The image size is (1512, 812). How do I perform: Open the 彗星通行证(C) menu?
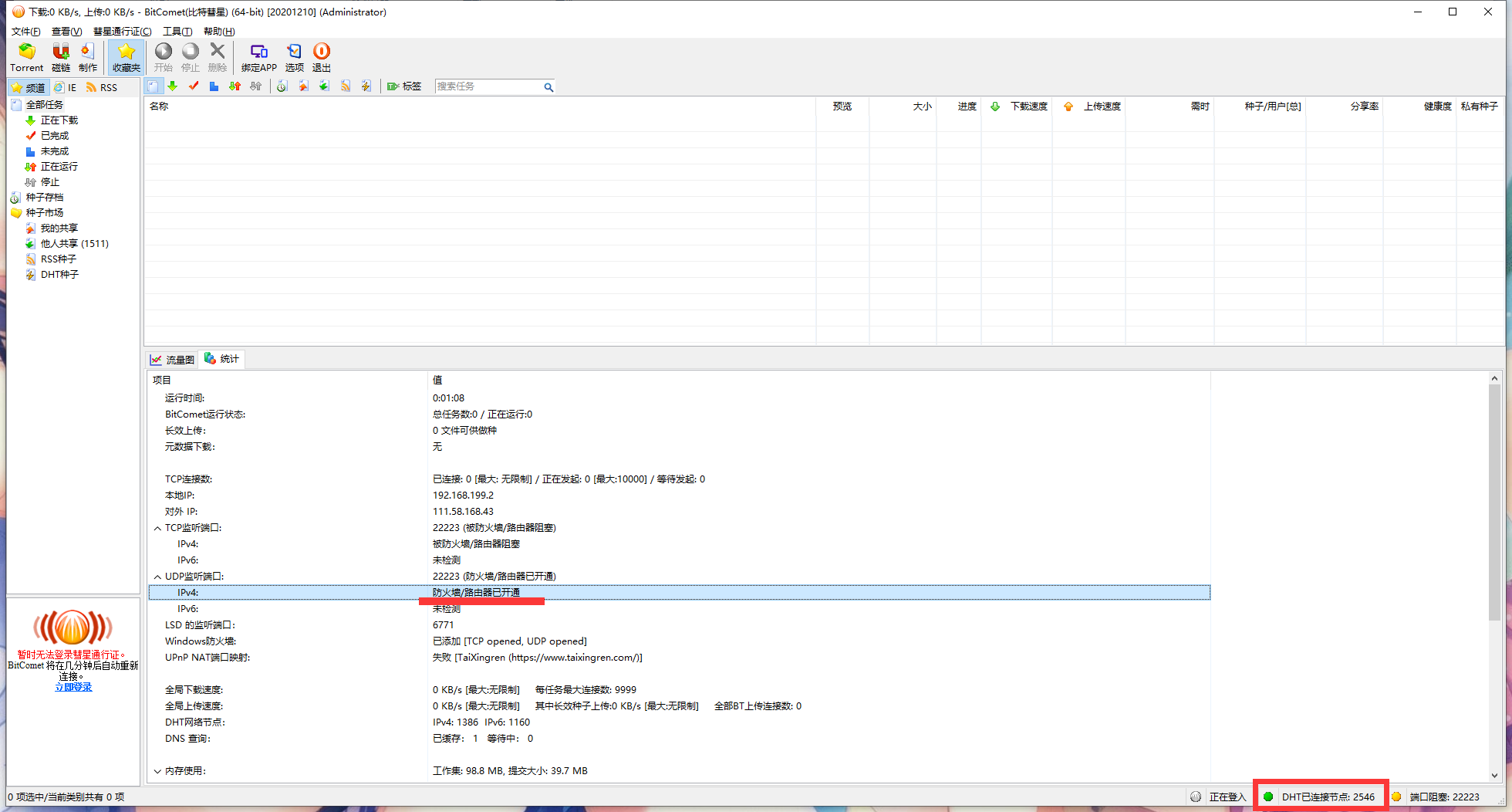click(x=122, y=31)
